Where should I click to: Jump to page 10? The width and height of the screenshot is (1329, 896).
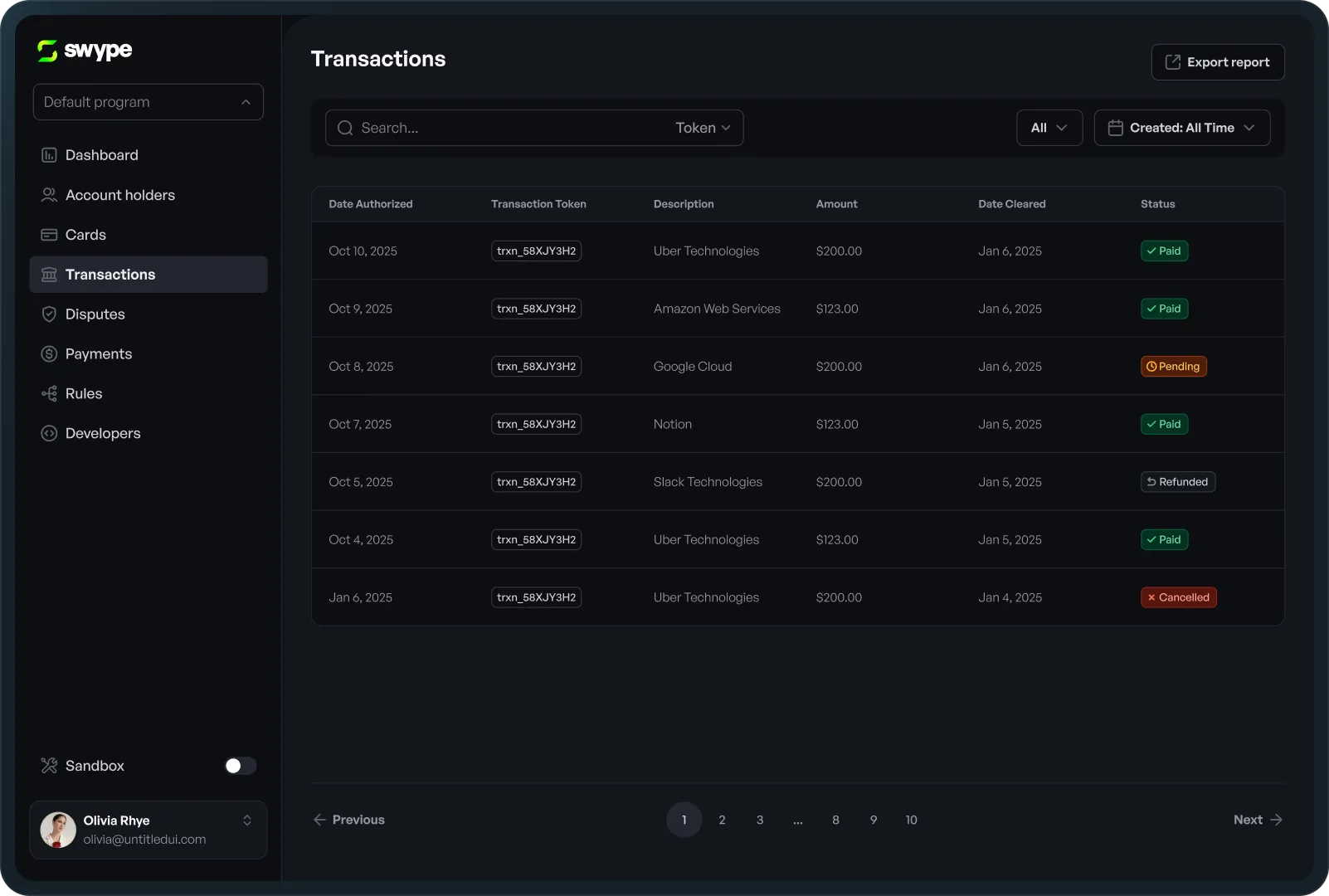[x=912, y=820]
